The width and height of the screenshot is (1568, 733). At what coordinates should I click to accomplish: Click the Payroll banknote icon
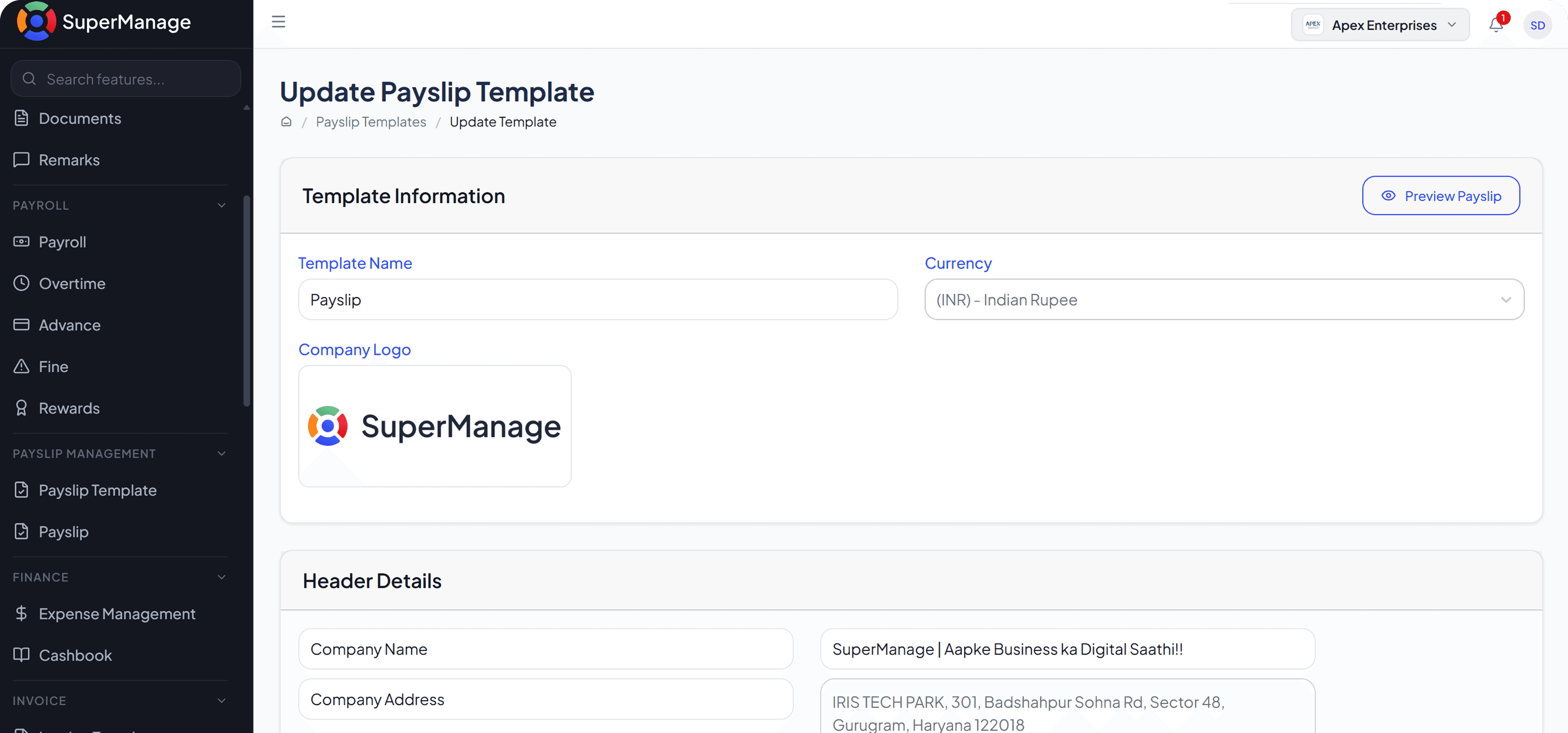[x=21, y=242]
